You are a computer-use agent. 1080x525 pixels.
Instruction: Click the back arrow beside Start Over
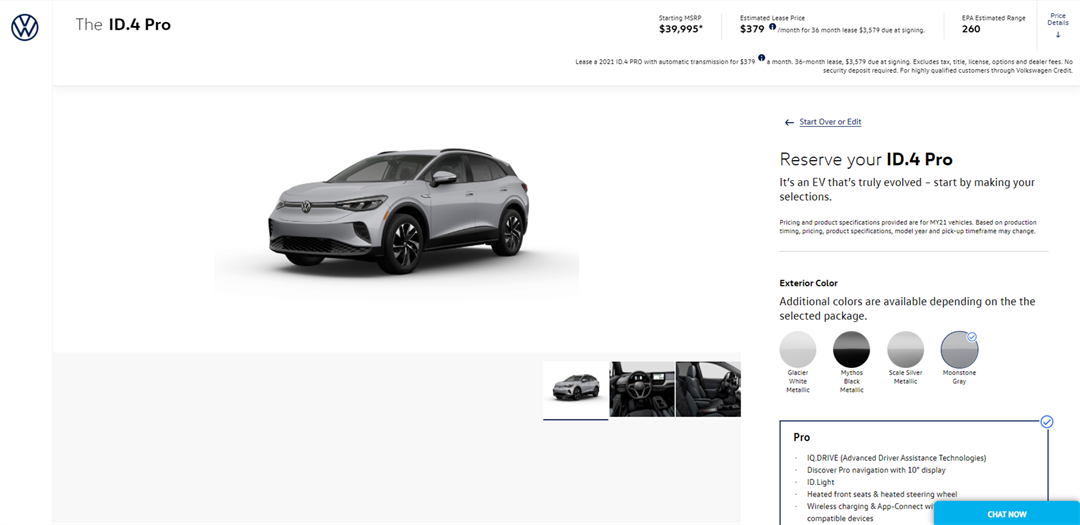[x=789, y=122]
